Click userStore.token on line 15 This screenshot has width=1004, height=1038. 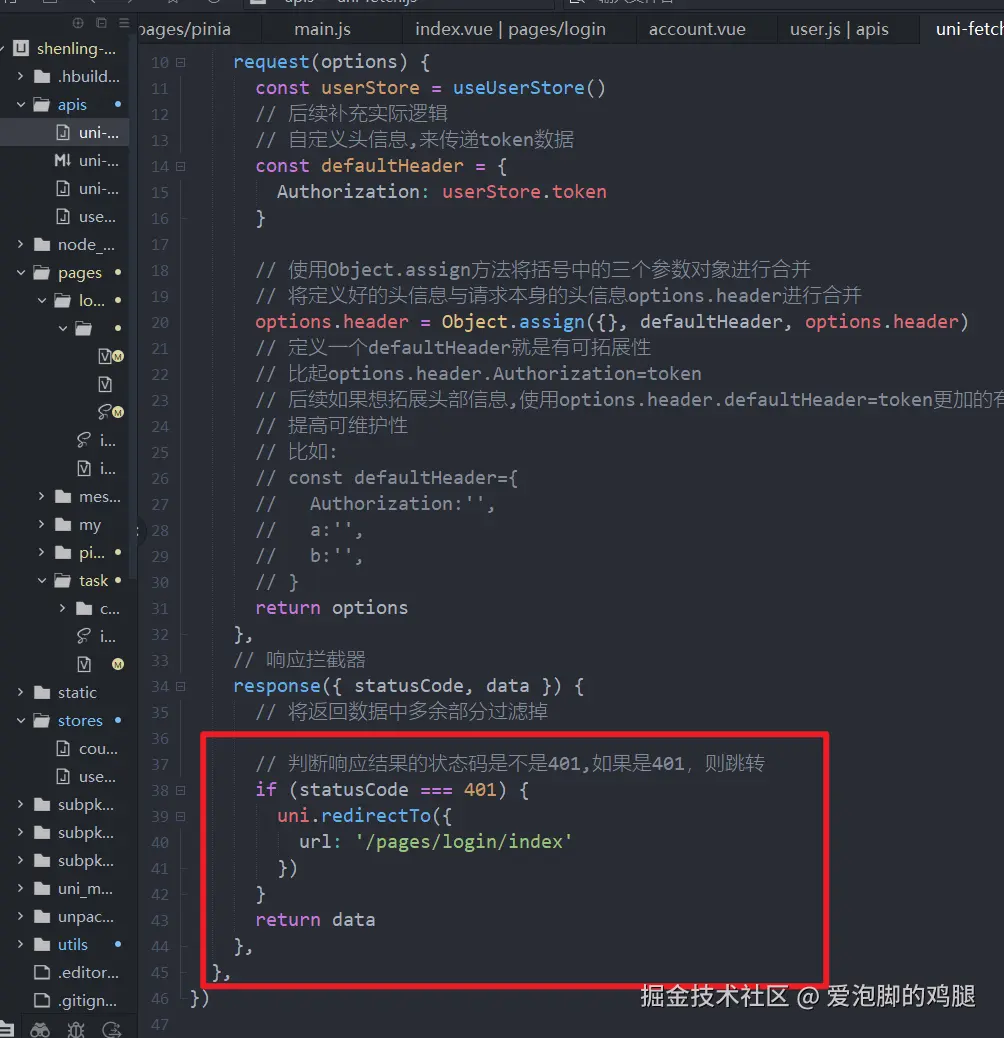click(x=524, y=192)
